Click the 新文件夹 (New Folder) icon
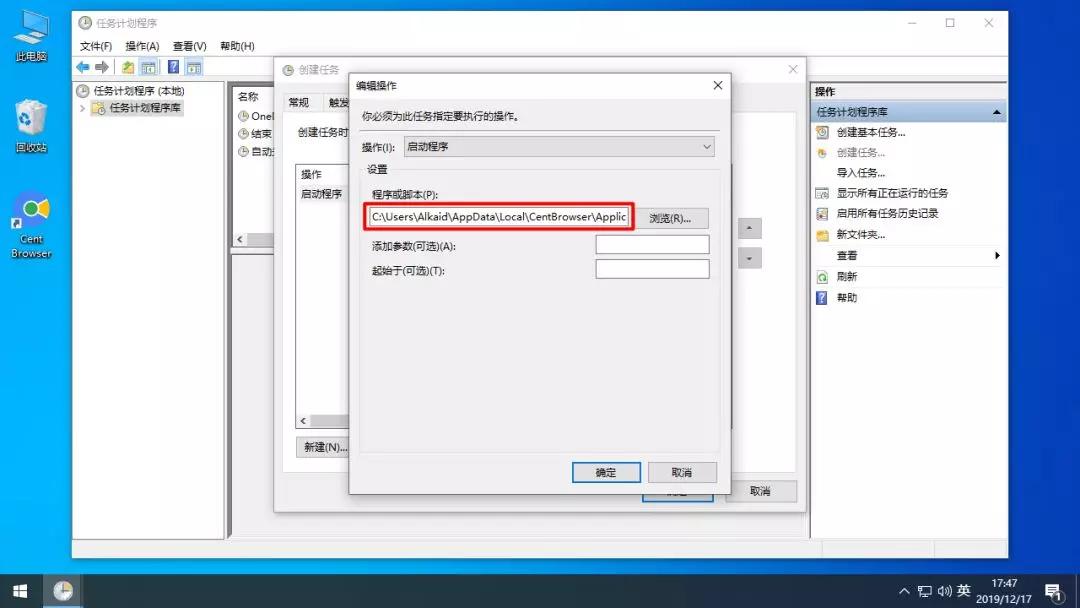 tap(823, 234)
